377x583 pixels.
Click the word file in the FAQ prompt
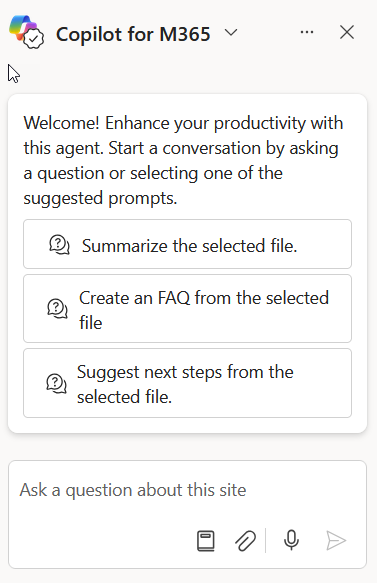[91, 322]
